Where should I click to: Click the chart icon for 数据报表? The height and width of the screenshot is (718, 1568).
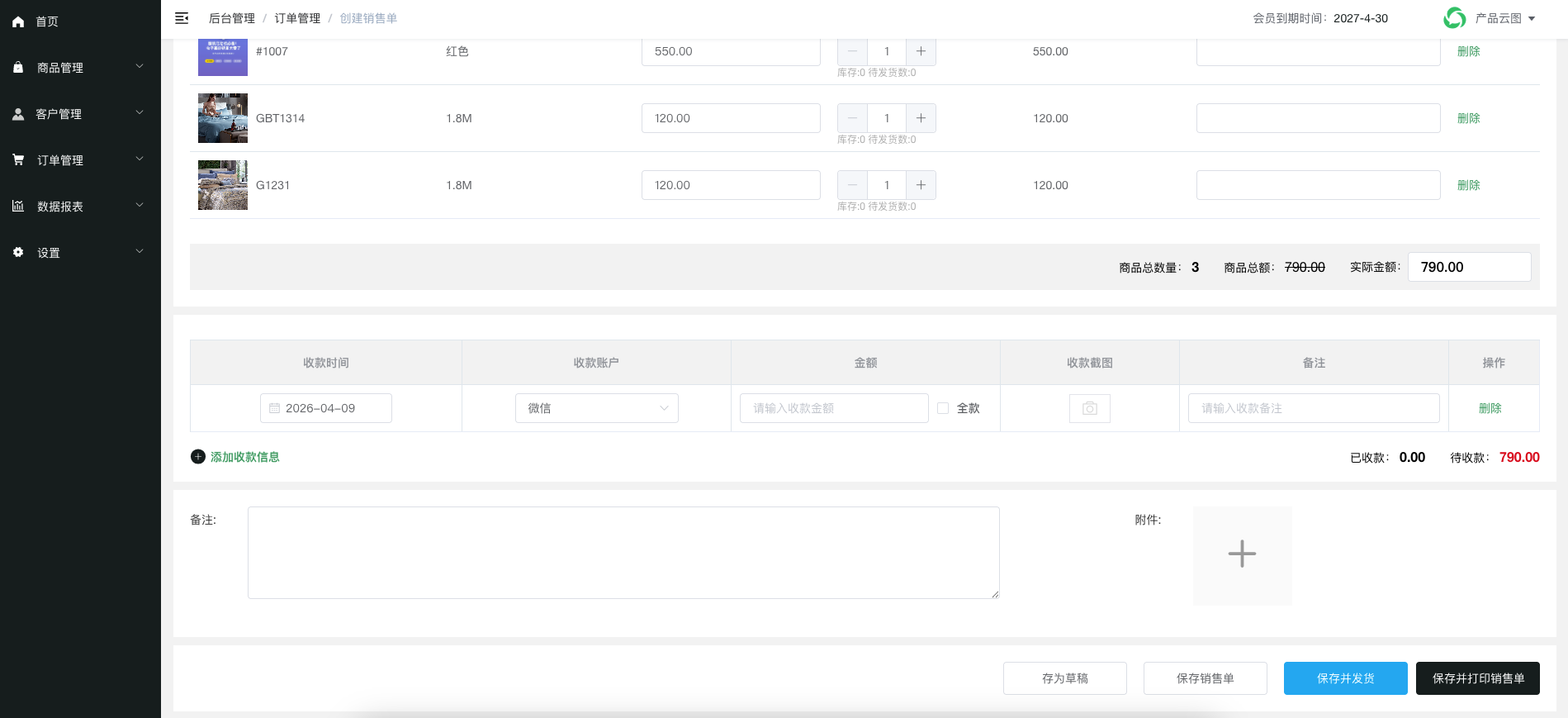point(18,206)
